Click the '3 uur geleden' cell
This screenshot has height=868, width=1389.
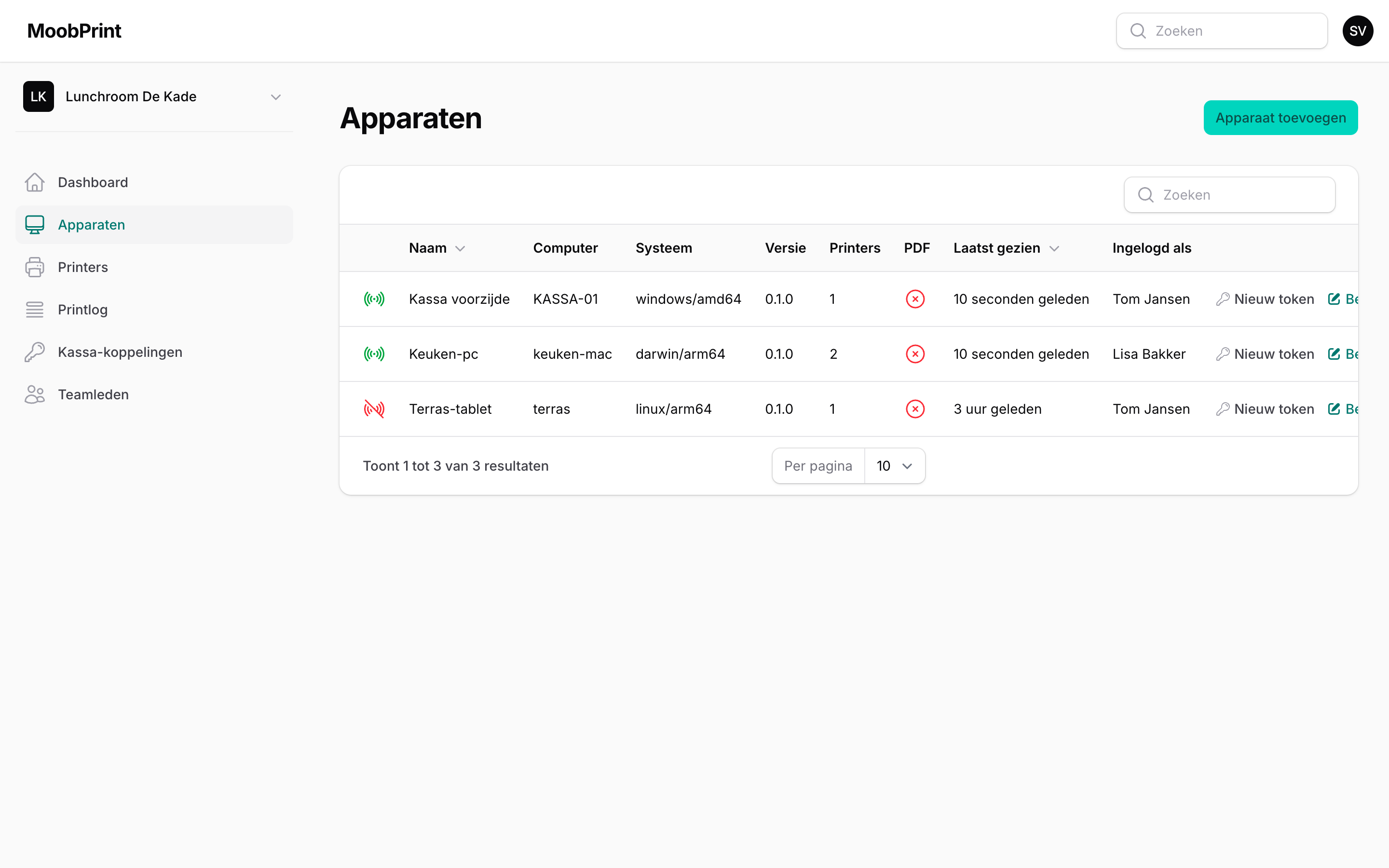tap(997, 409)
